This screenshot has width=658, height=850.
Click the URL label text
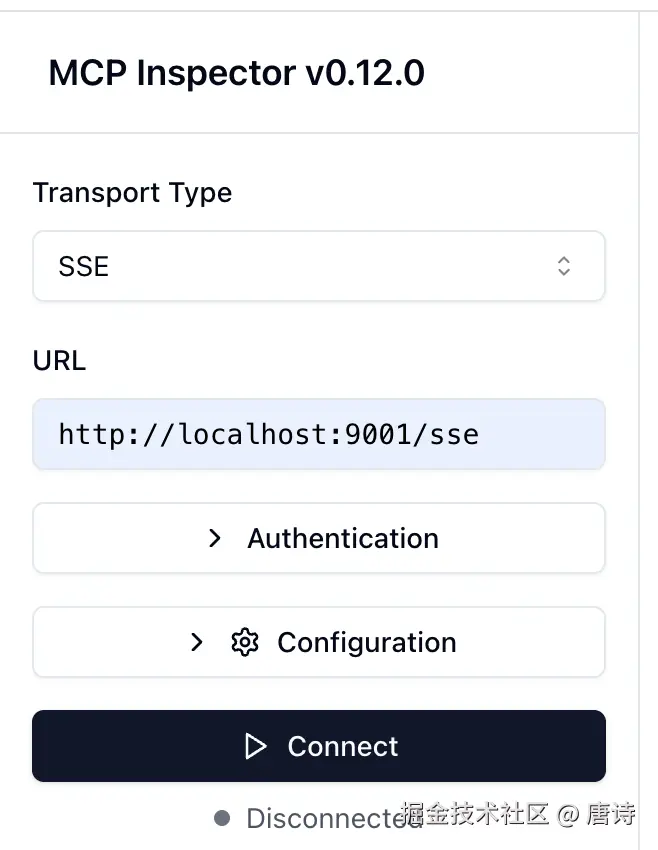[60, 360]
